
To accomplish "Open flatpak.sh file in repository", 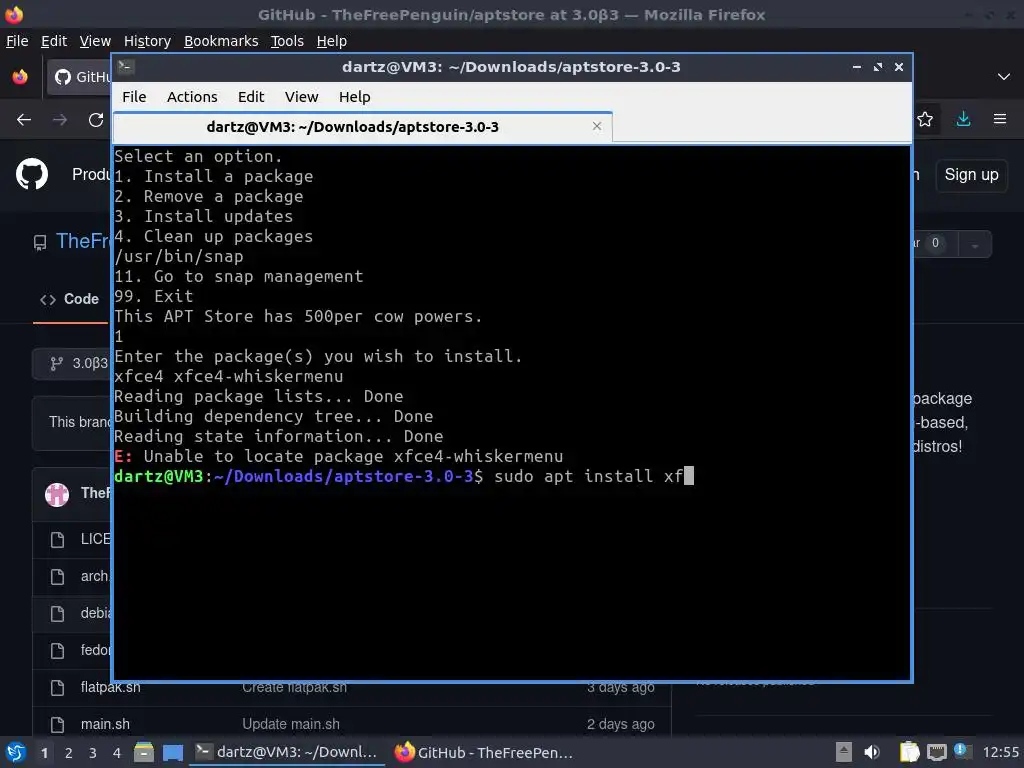I will [110, 687].
